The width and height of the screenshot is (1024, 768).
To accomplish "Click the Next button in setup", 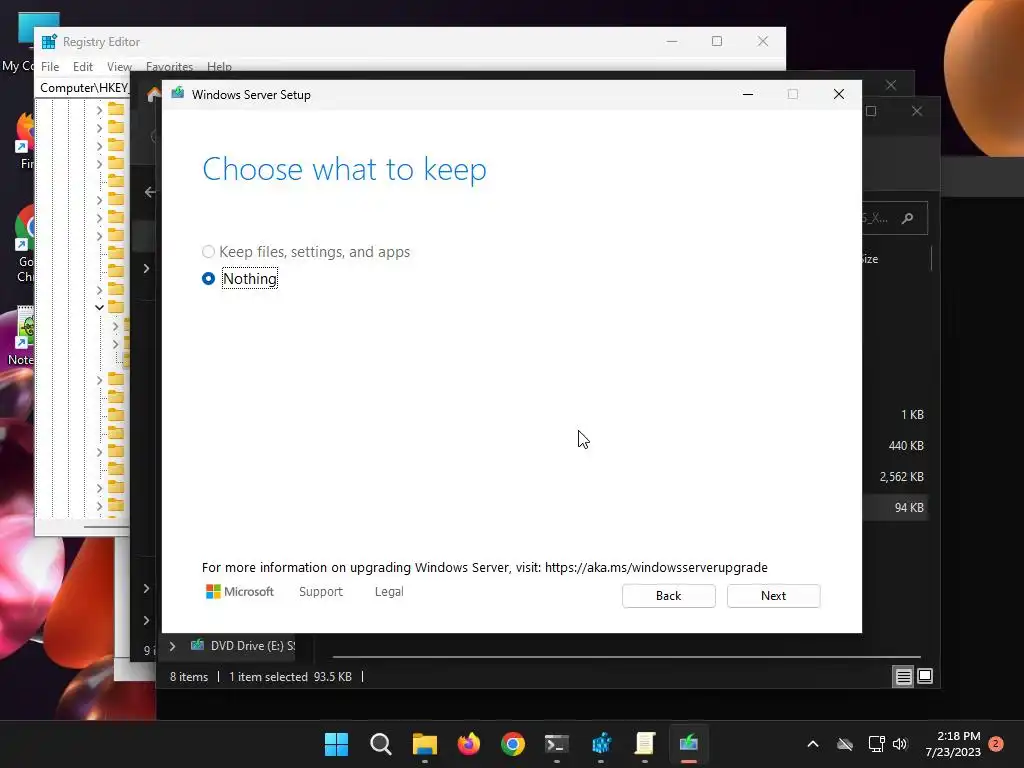I will pyautogui.click(x=773, y=596).
